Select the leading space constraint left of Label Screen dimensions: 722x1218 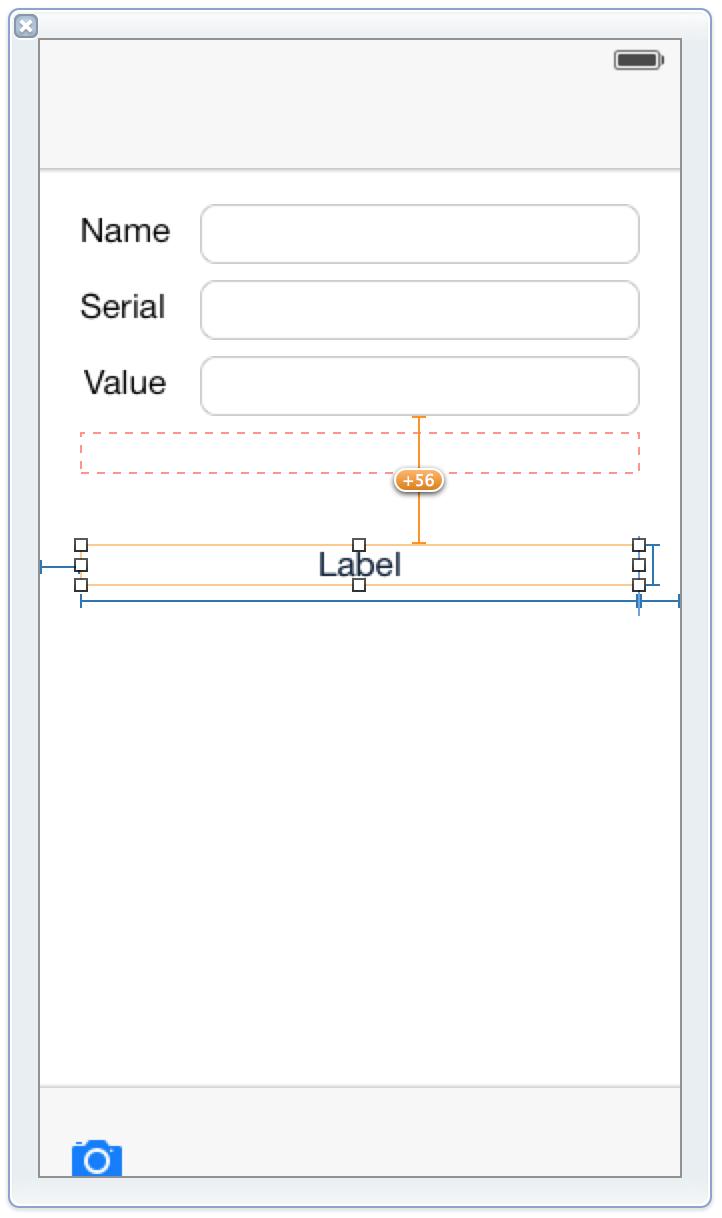click(58, 567)
